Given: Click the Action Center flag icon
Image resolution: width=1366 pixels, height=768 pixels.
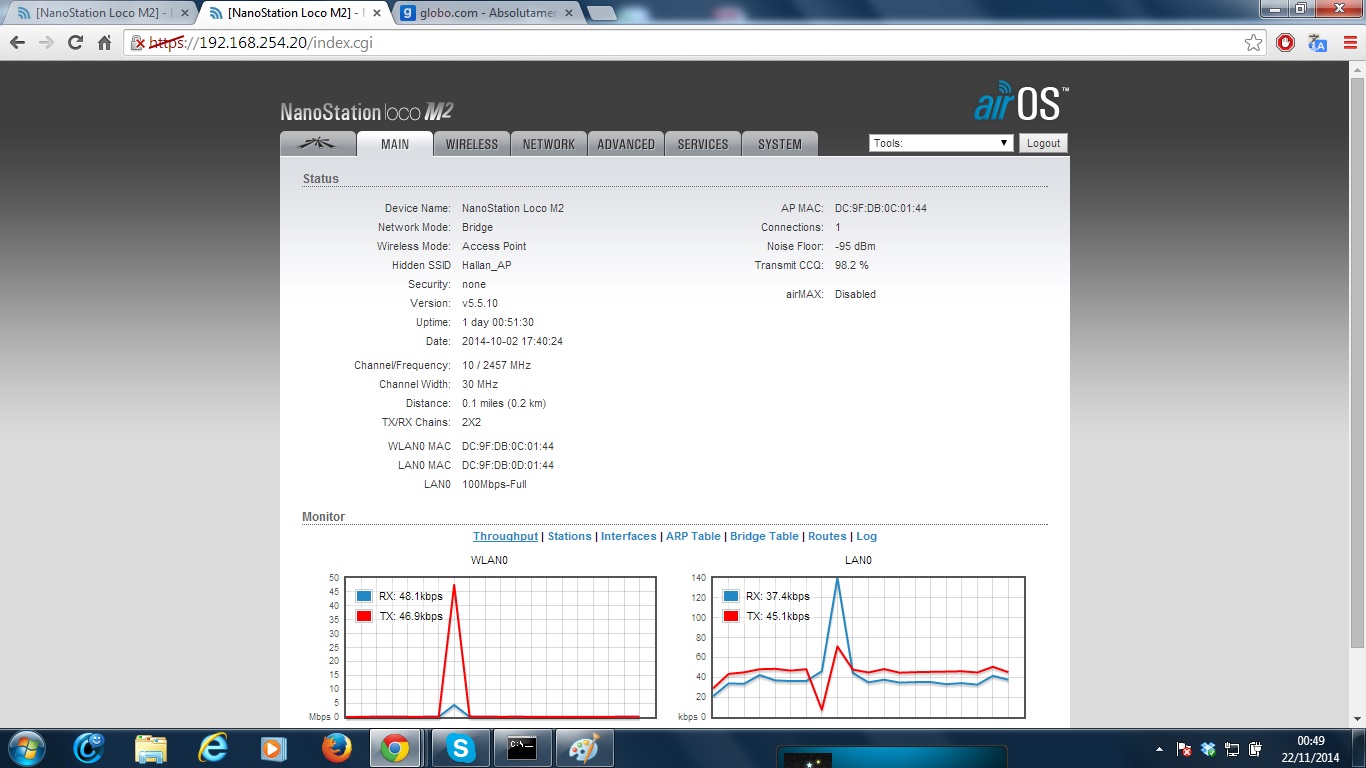Looking at the screenshot, I should pos(1184,749).
